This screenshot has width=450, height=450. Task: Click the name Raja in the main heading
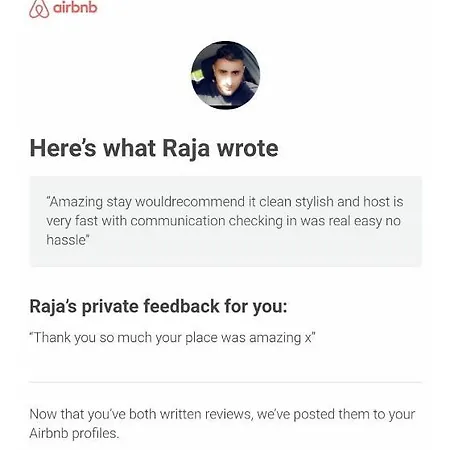pyautogui.click(x=186, y=149)
